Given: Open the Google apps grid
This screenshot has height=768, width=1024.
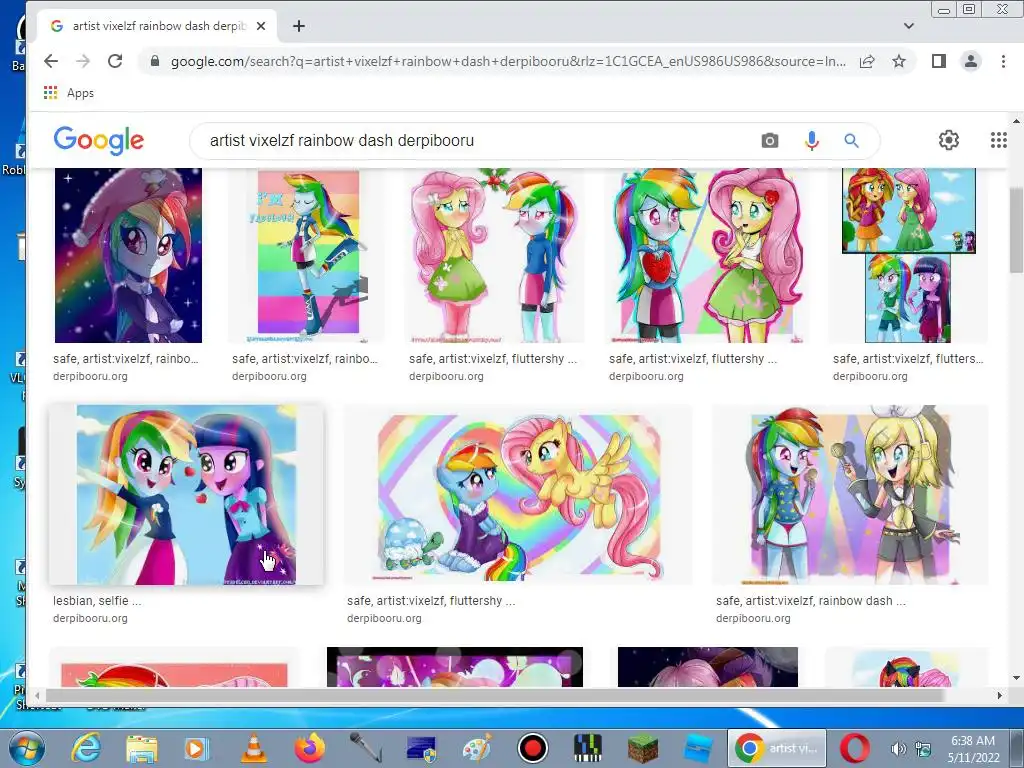Looking at the screenshot, I should [999, 140].
